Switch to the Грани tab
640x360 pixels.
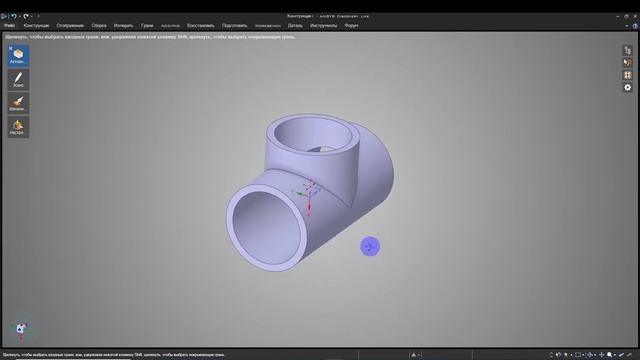coord(147,25)
